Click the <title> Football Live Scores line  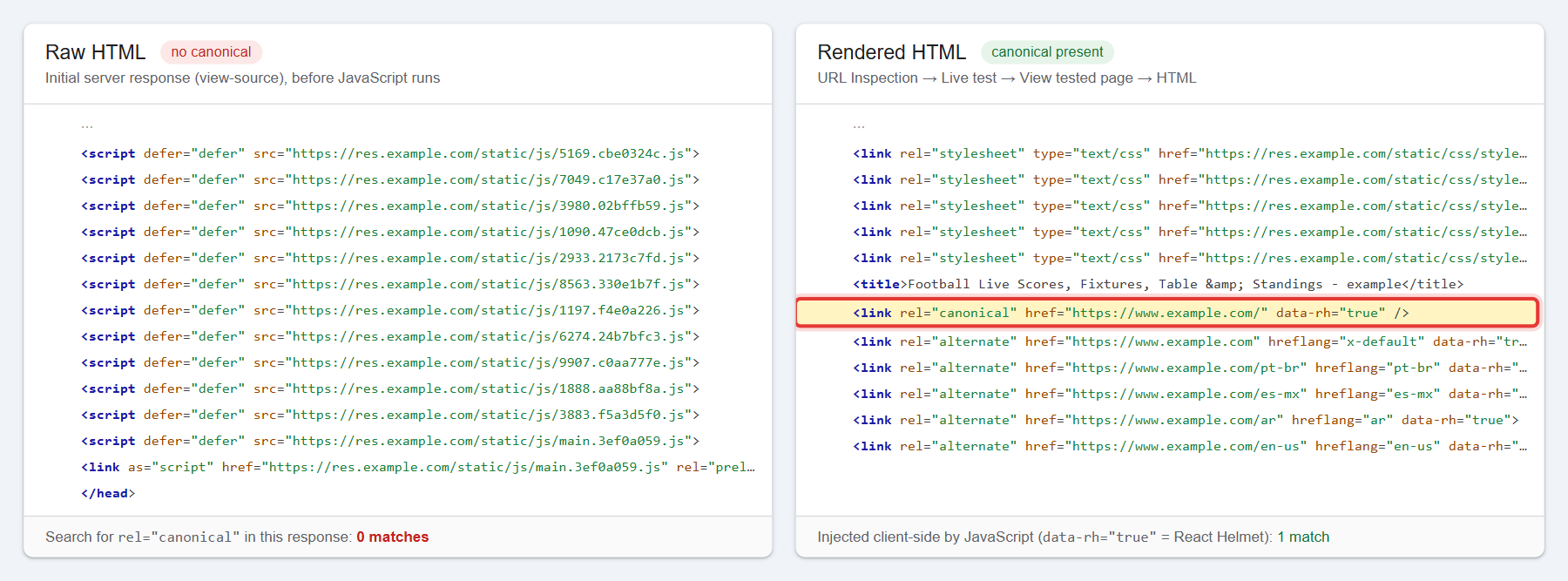(1159, 284)
